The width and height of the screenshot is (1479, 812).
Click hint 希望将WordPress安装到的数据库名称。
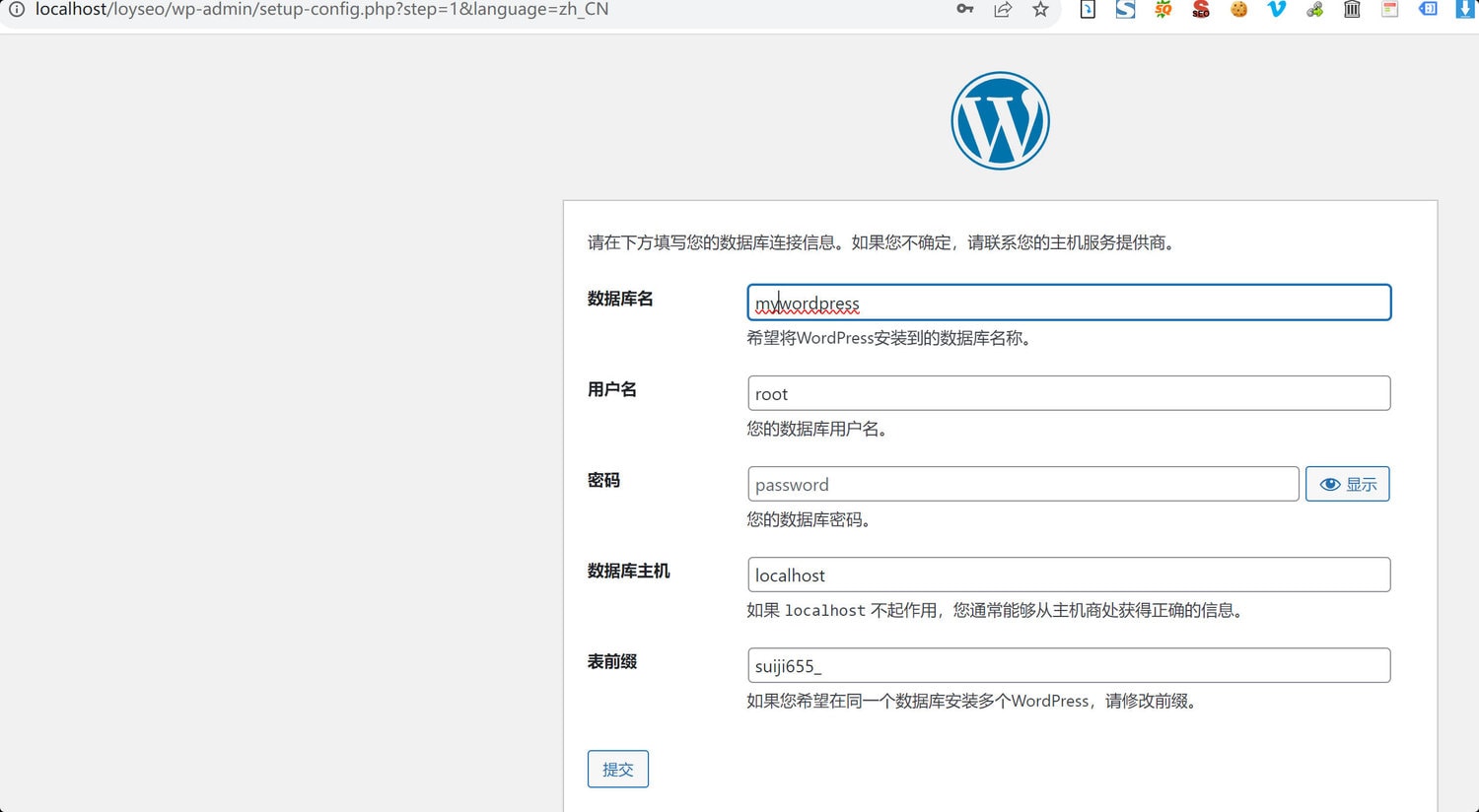889,338
